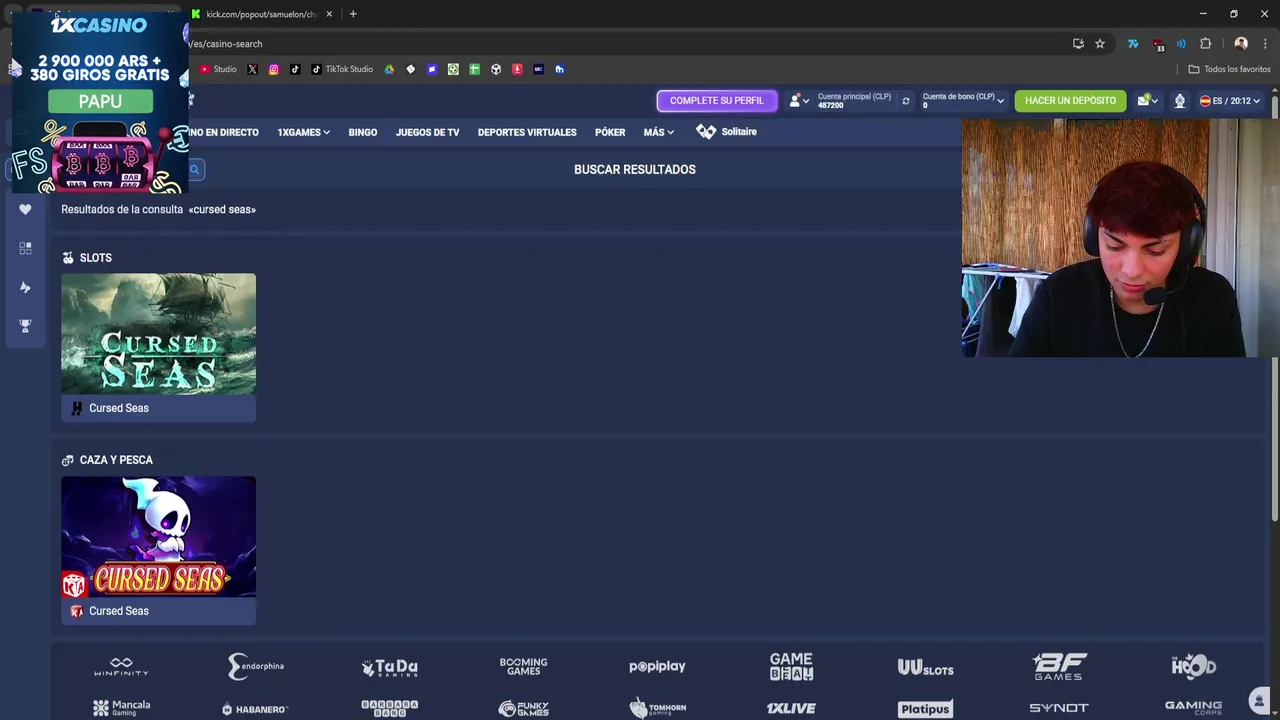Open the messages envelope dropdown
Screen dimensions: 1280x720
pos(1148,101)
